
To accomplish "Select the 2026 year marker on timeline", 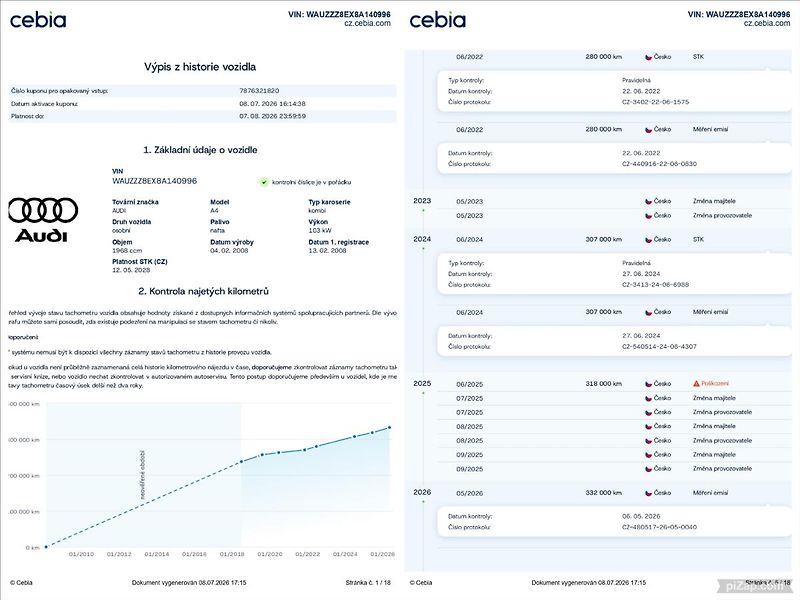I will [422, 492].
